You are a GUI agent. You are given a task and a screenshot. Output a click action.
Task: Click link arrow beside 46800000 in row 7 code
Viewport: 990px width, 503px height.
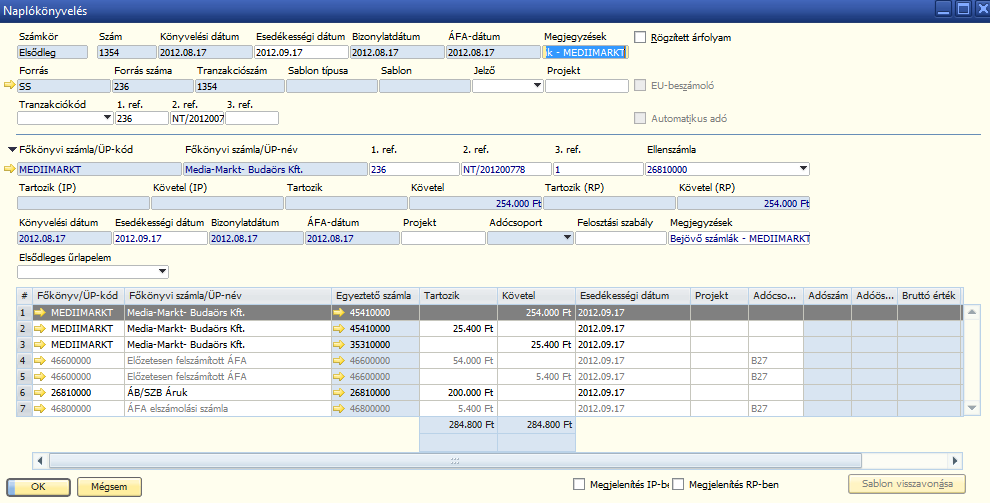pyautogui.click(x=41, y=408)
